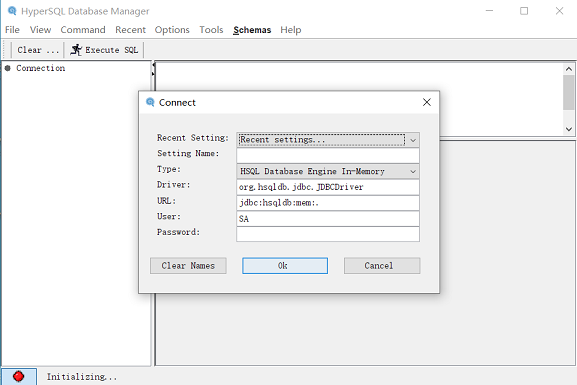Click the URL field with jdbc:hsqldb:mem
The width and height of the screenshot is (577, 385).
pos(328,203)
